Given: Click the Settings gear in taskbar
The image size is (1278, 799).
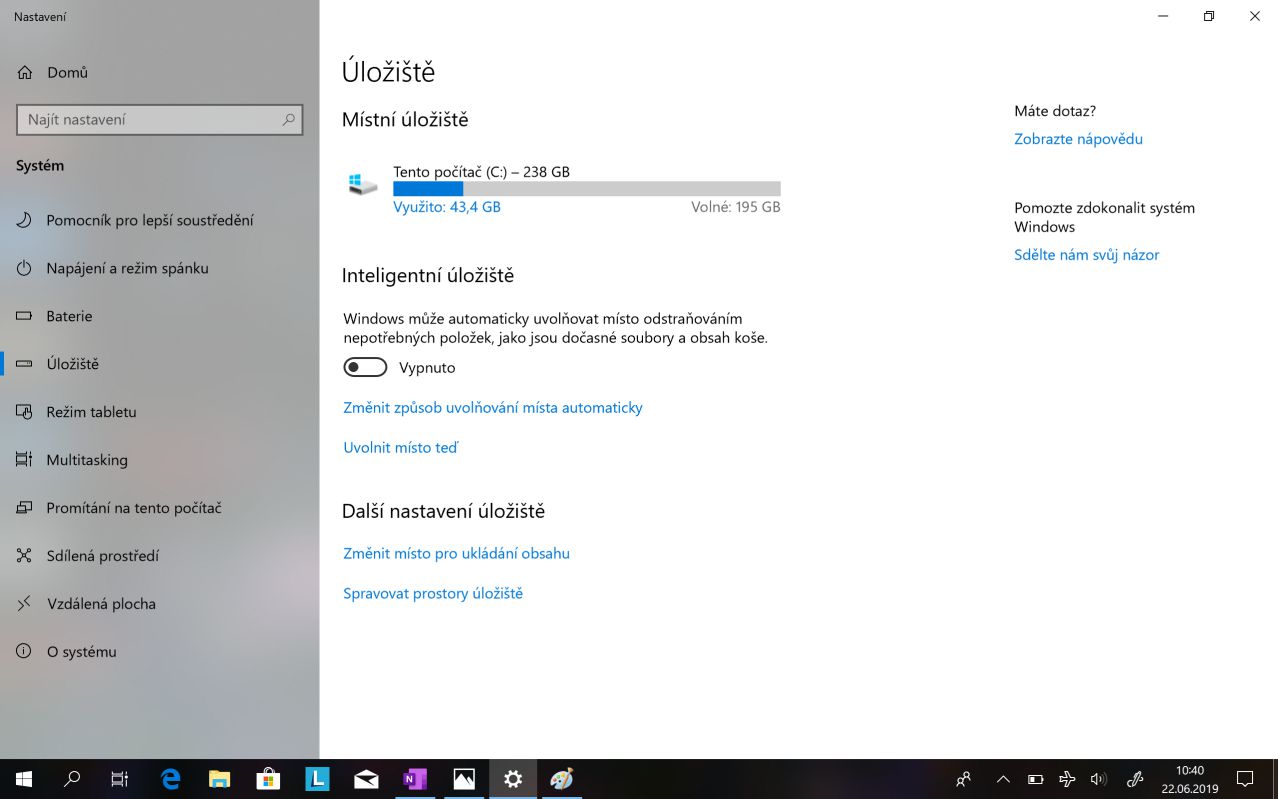Looking at the screenshot, I should [513, 779].
